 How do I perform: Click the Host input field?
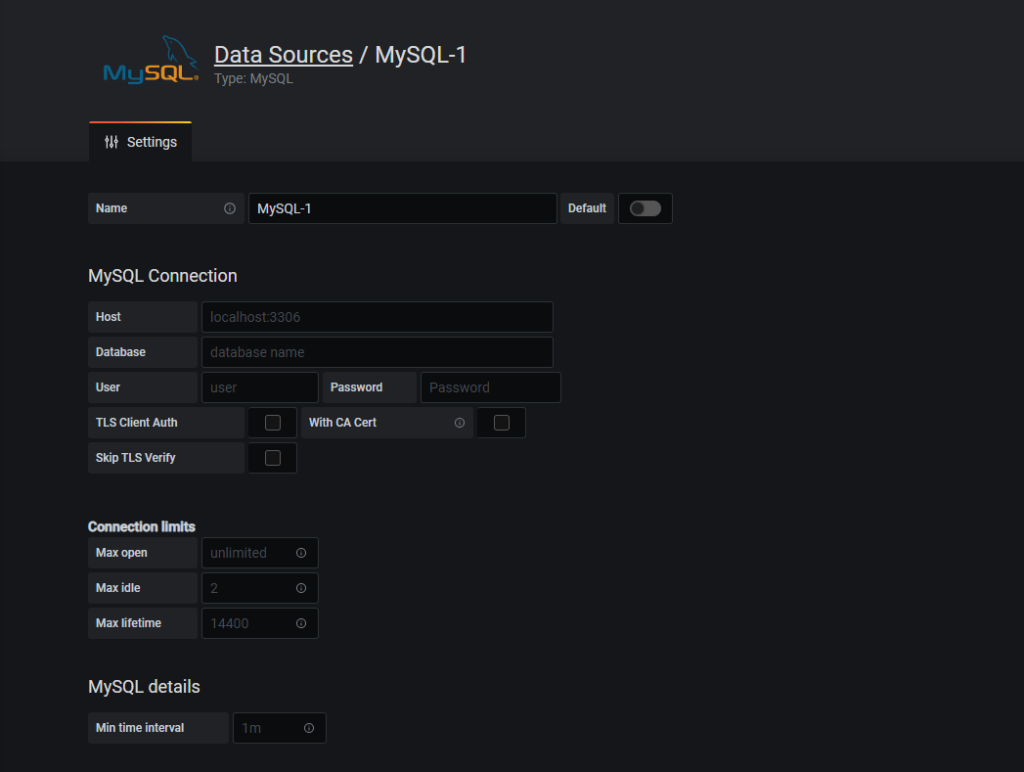click(377, 316)
